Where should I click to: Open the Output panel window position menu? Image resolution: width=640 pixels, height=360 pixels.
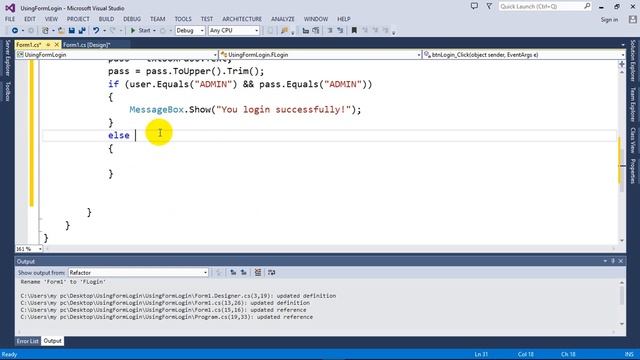pyautogui.click(x=605, y=261)
